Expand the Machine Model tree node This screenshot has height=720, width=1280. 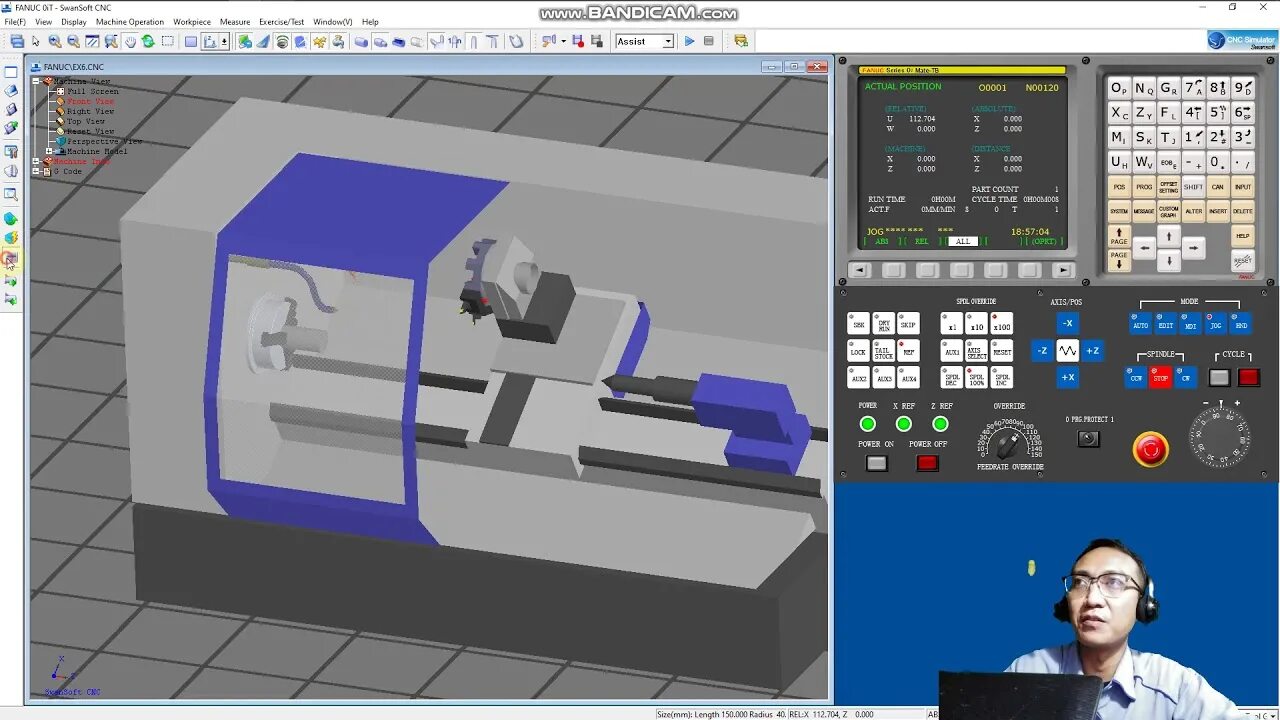(x=49, y=151)
